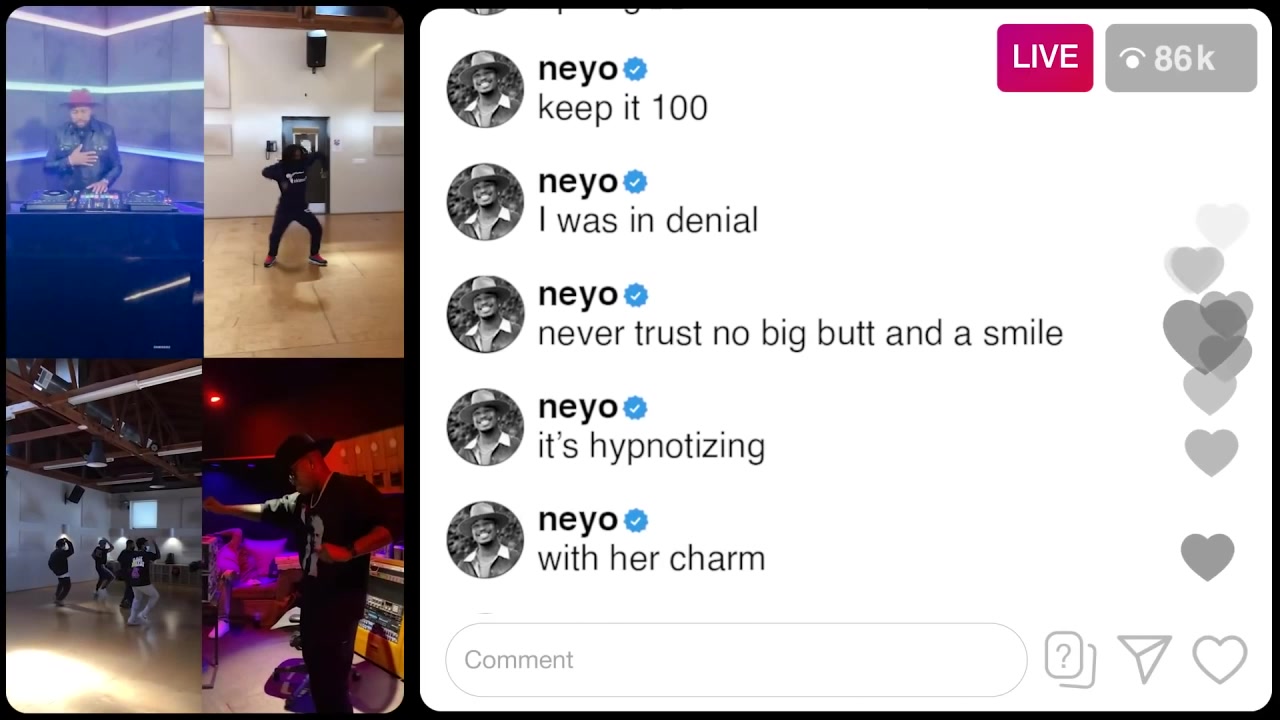1280x720 pixels.
Task: Click the 'never trust no big butt' comment text
Action: (800, 333)
